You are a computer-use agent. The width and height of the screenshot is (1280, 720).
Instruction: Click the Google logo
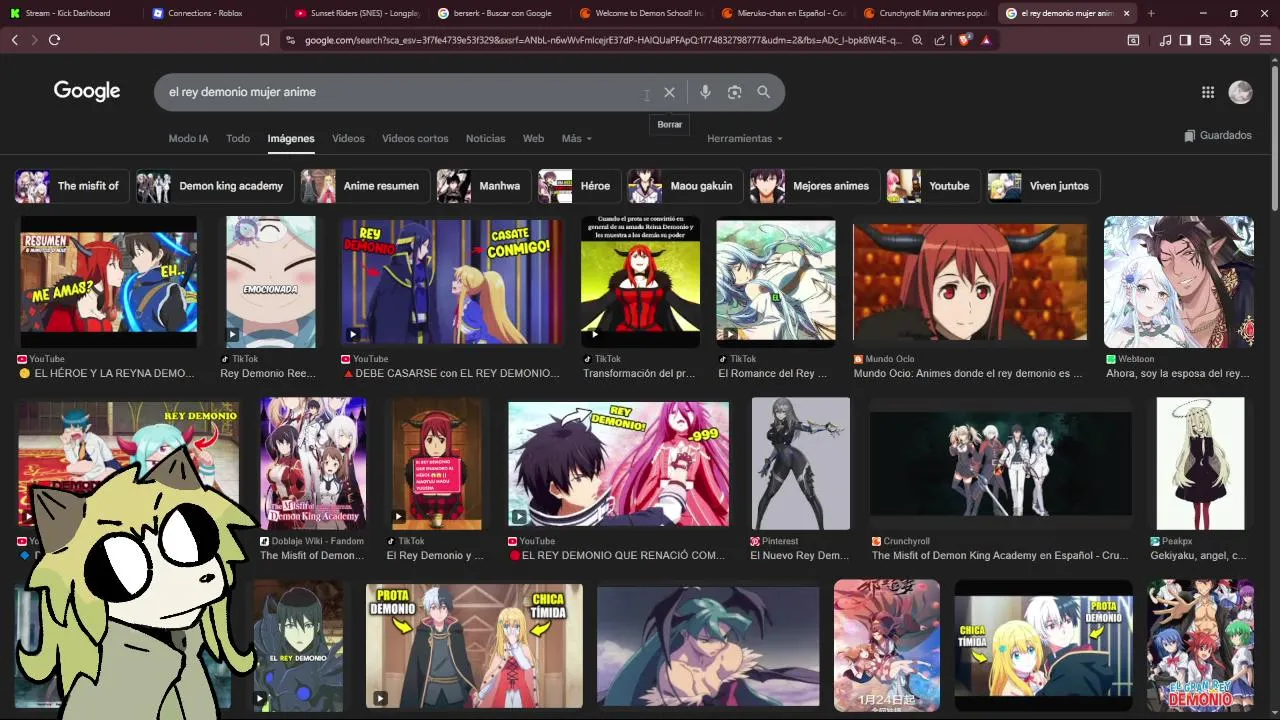(x=87, y=91)
